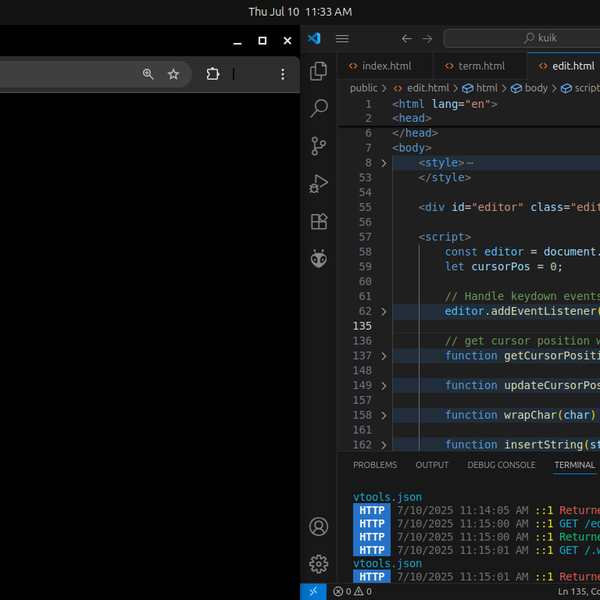Click the '</style>' line at 53

444,178
